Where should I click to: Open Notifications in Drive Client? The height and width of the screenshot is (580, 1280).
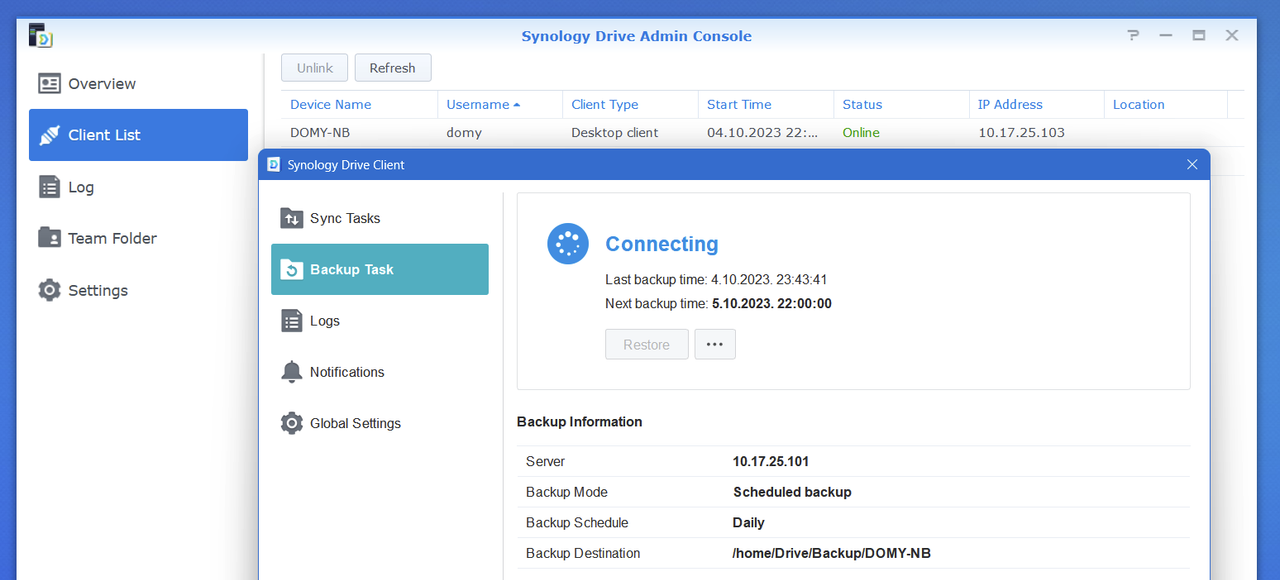380,372
